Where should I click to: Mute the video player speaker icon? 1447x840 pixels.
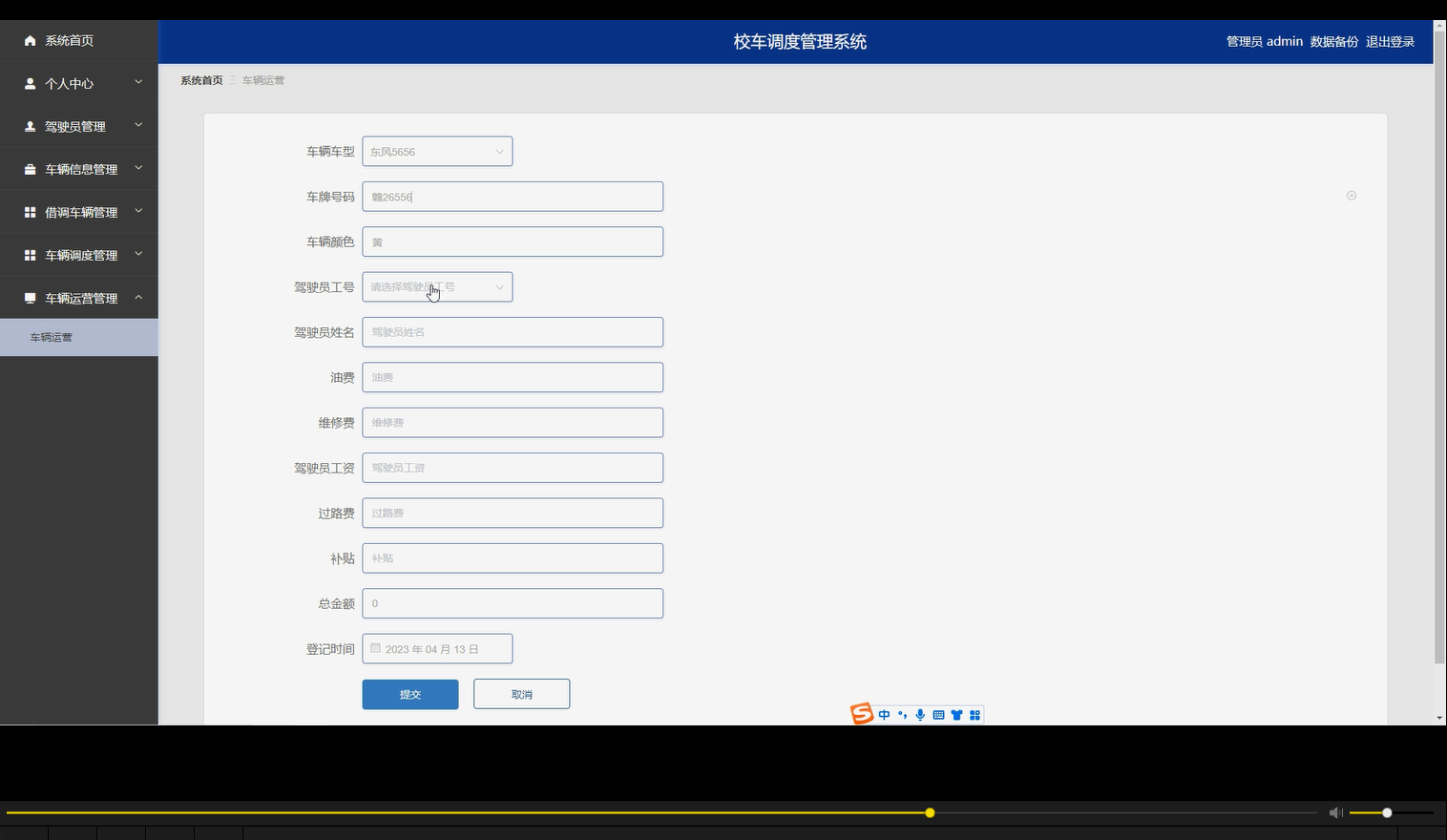1335,812
